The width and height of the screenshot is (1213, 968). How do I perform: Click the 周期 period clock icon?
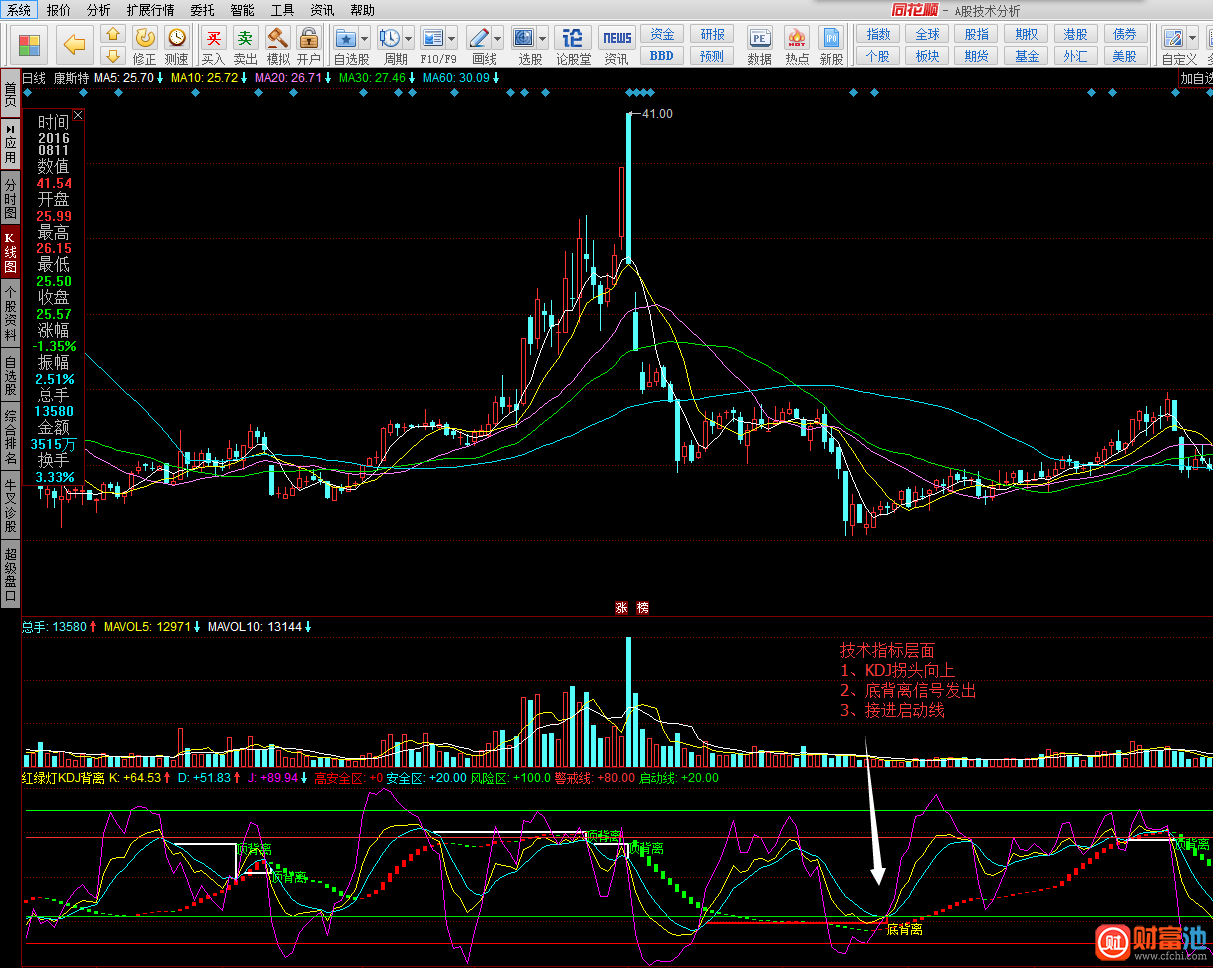coord(389,38)
